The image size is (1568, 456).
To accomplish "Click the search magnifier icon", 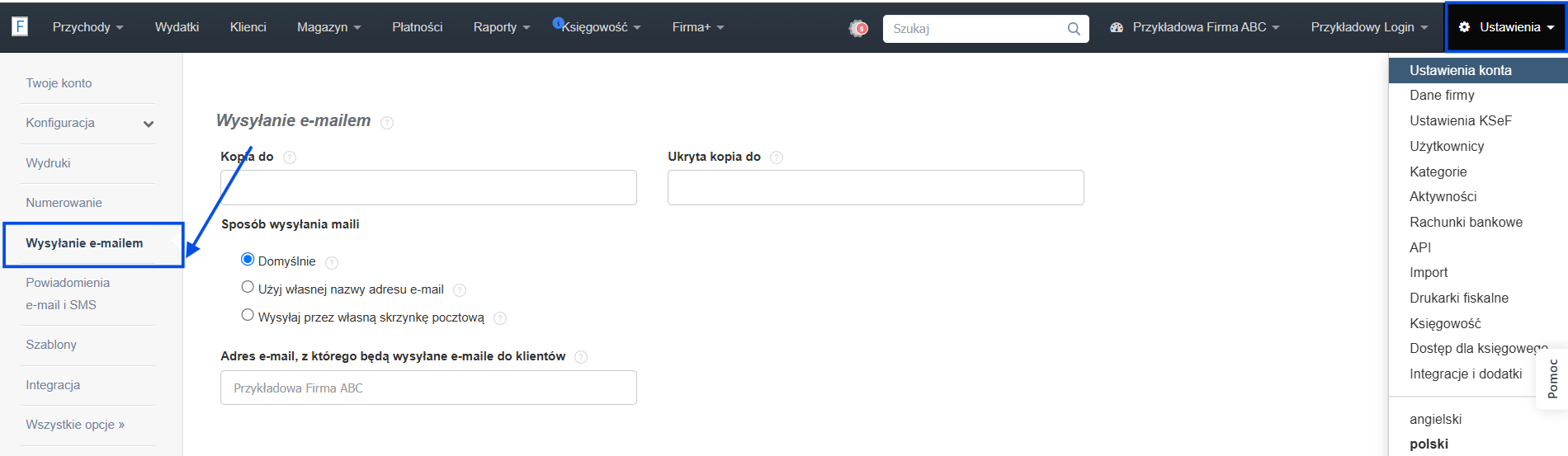I will tap(1074, 29).
